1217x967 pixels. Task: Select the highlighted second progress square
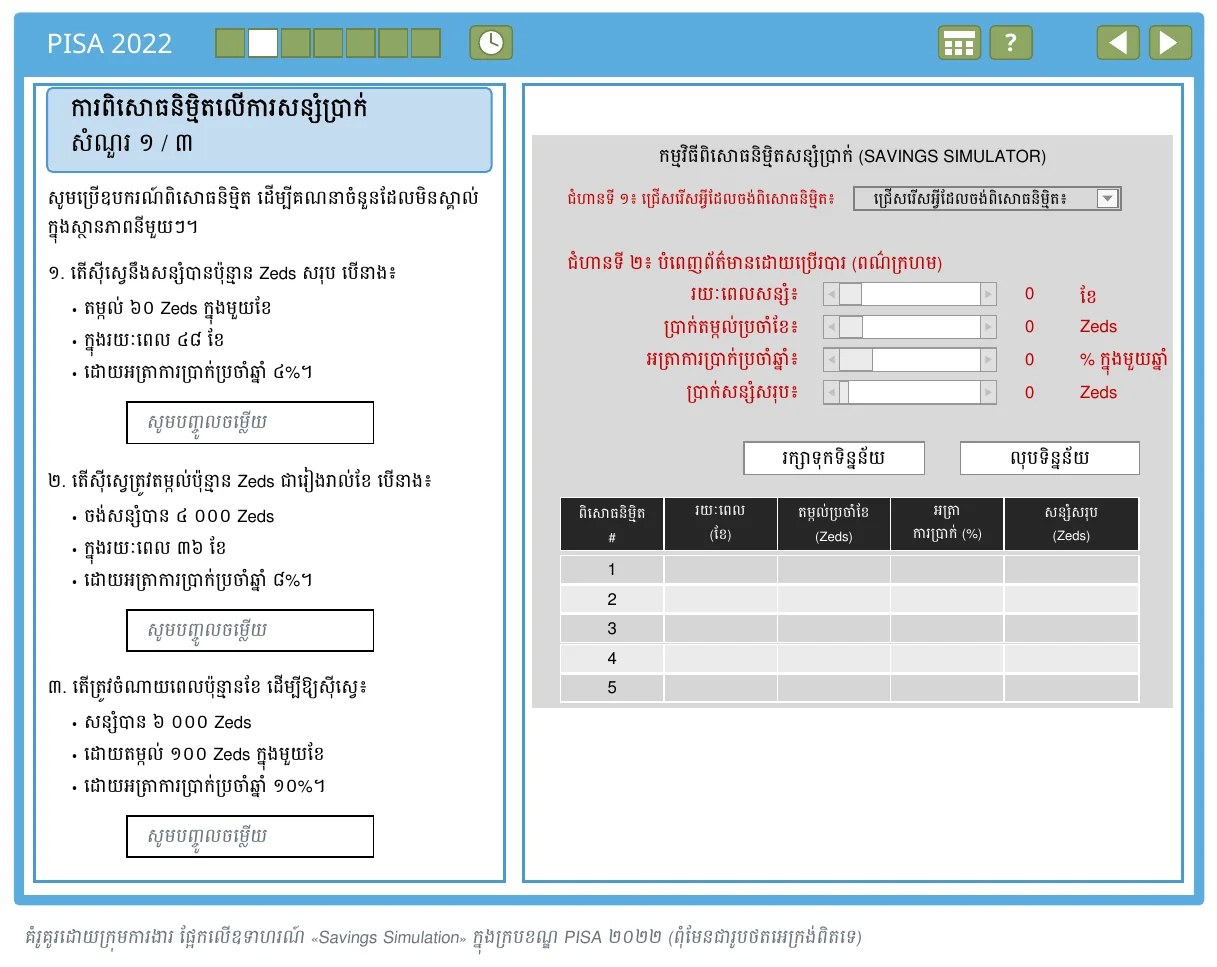click(263, 43)
